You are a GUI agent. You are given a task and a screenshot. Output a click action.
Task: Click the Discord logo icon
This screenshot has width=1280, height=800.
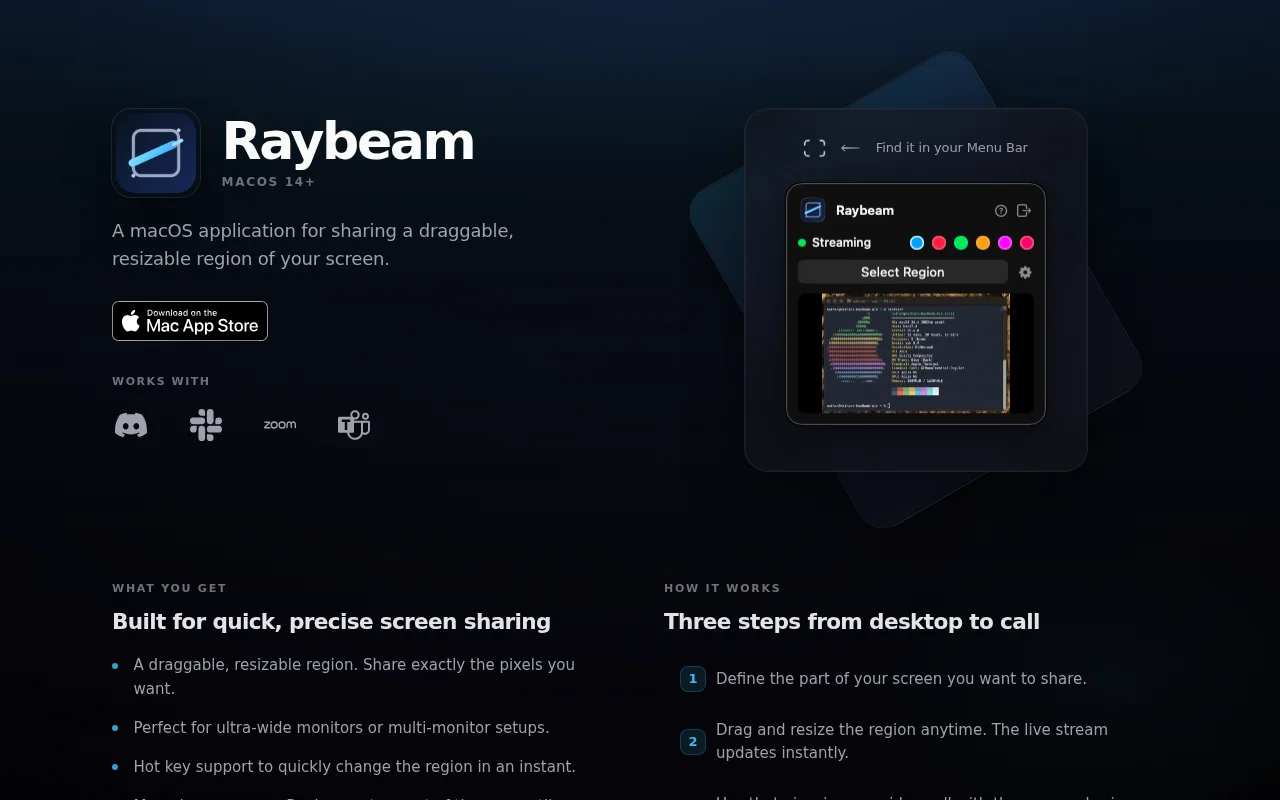point(131,425)
